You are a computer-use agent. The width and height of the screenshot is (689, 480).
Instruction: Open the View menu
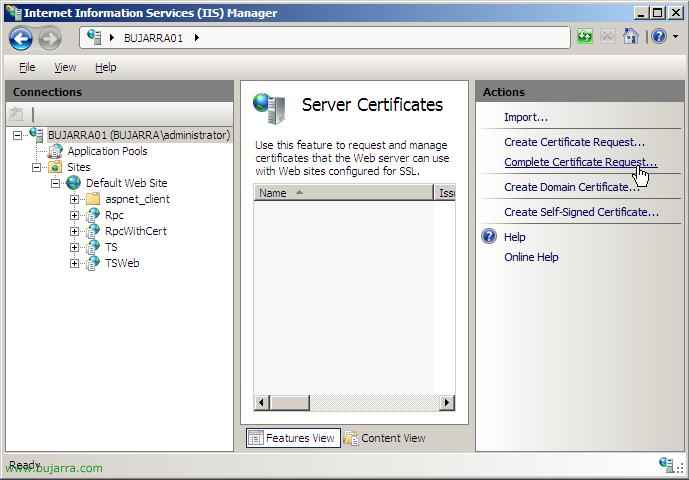click(x=65, y=67)
